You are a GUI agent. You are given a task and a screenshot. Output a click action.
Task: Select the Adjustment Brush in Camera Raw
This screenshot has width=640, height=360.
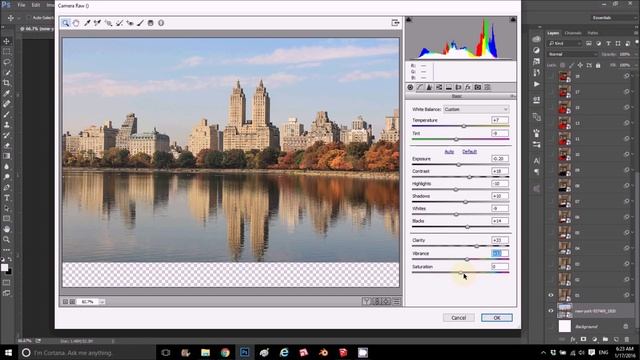pyautogui.click(x=140, y=23)
